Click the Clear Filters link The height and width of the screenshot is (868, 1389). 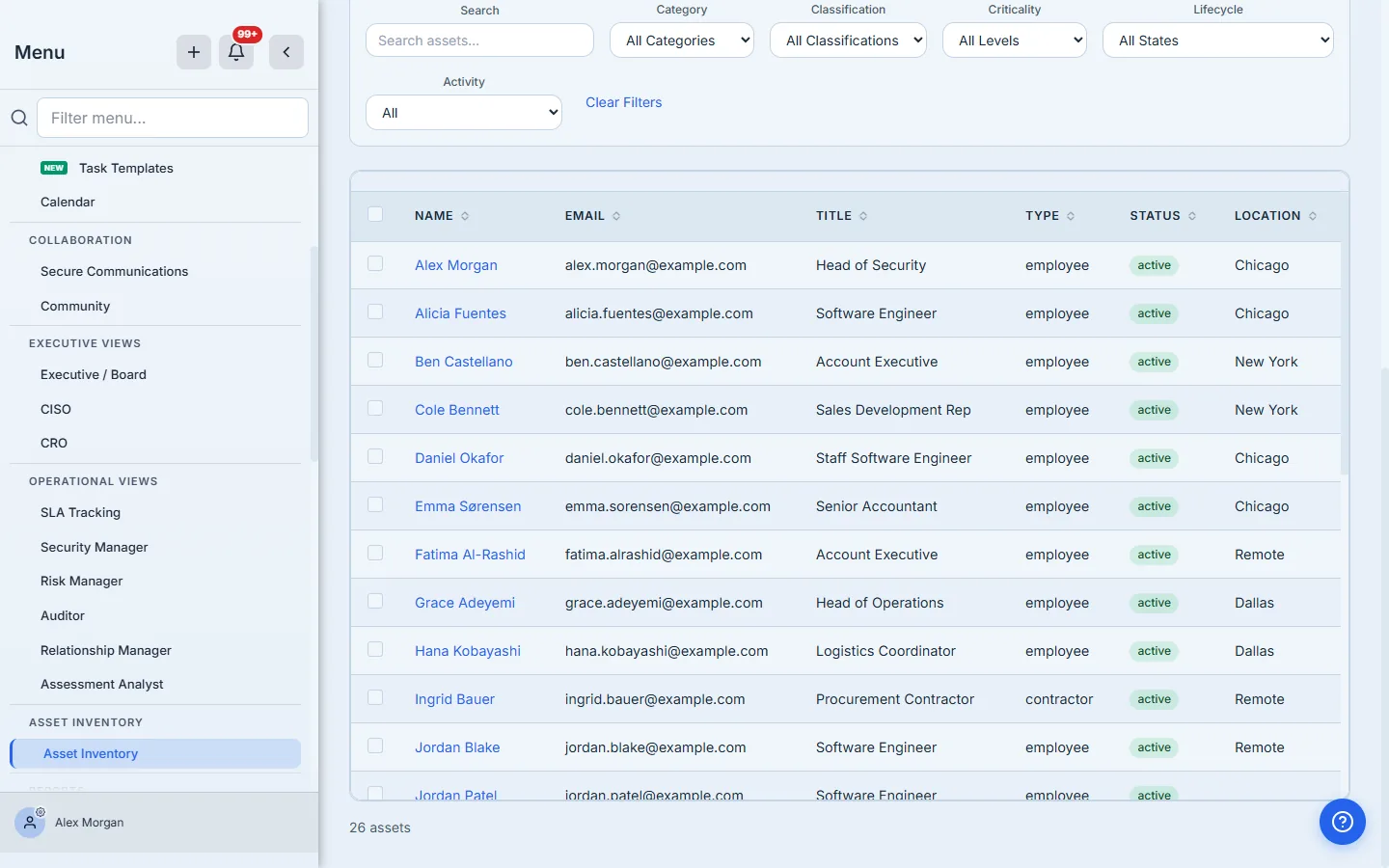623,102
